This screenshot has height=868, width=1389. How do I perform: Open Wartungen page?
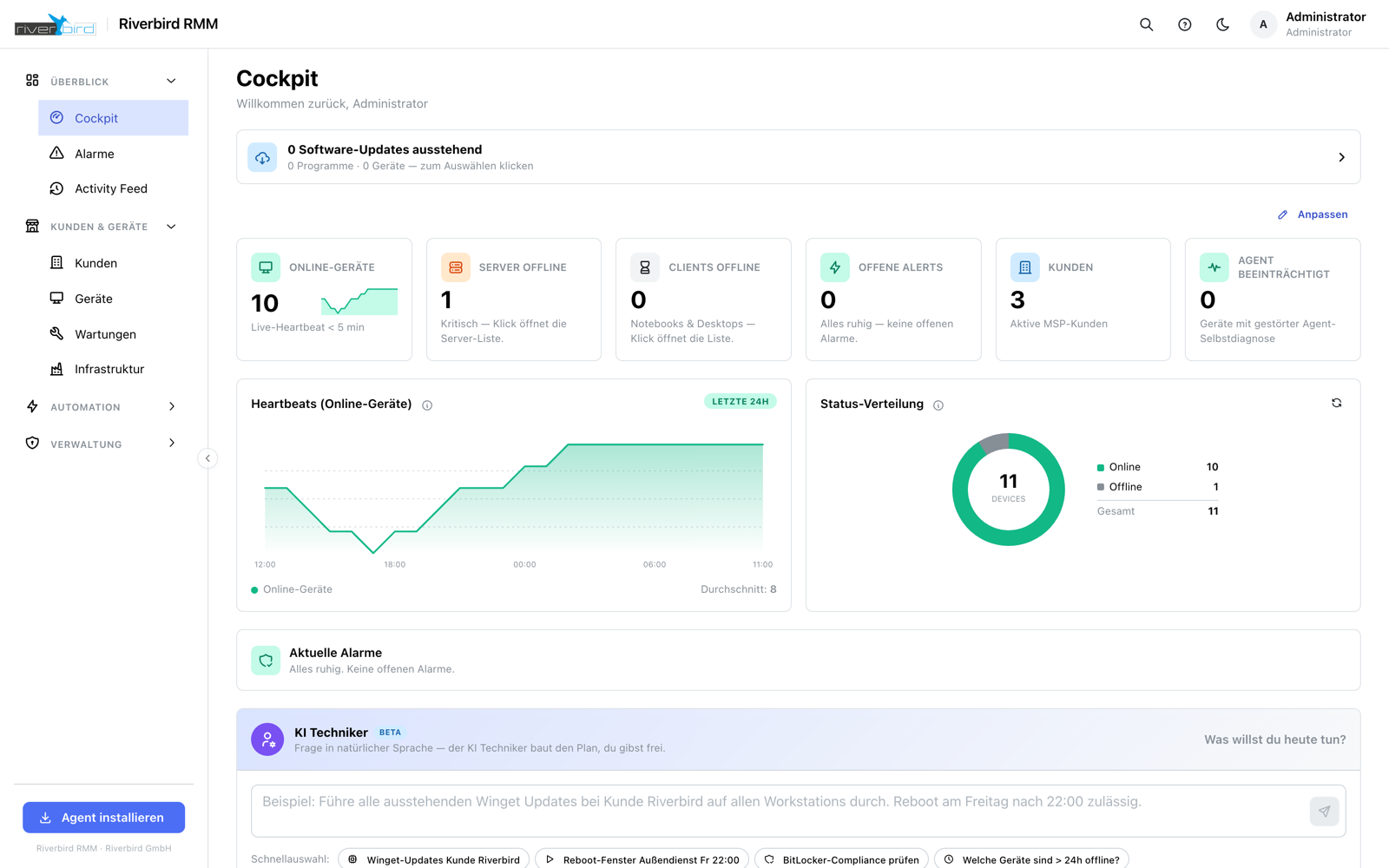[x=113, y=334]
